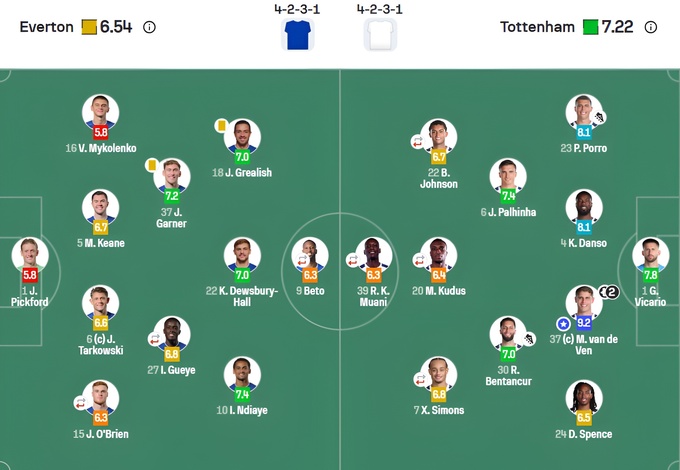
Task: Click the substitution icon beside B. Johnson
Action: (419, 142)
